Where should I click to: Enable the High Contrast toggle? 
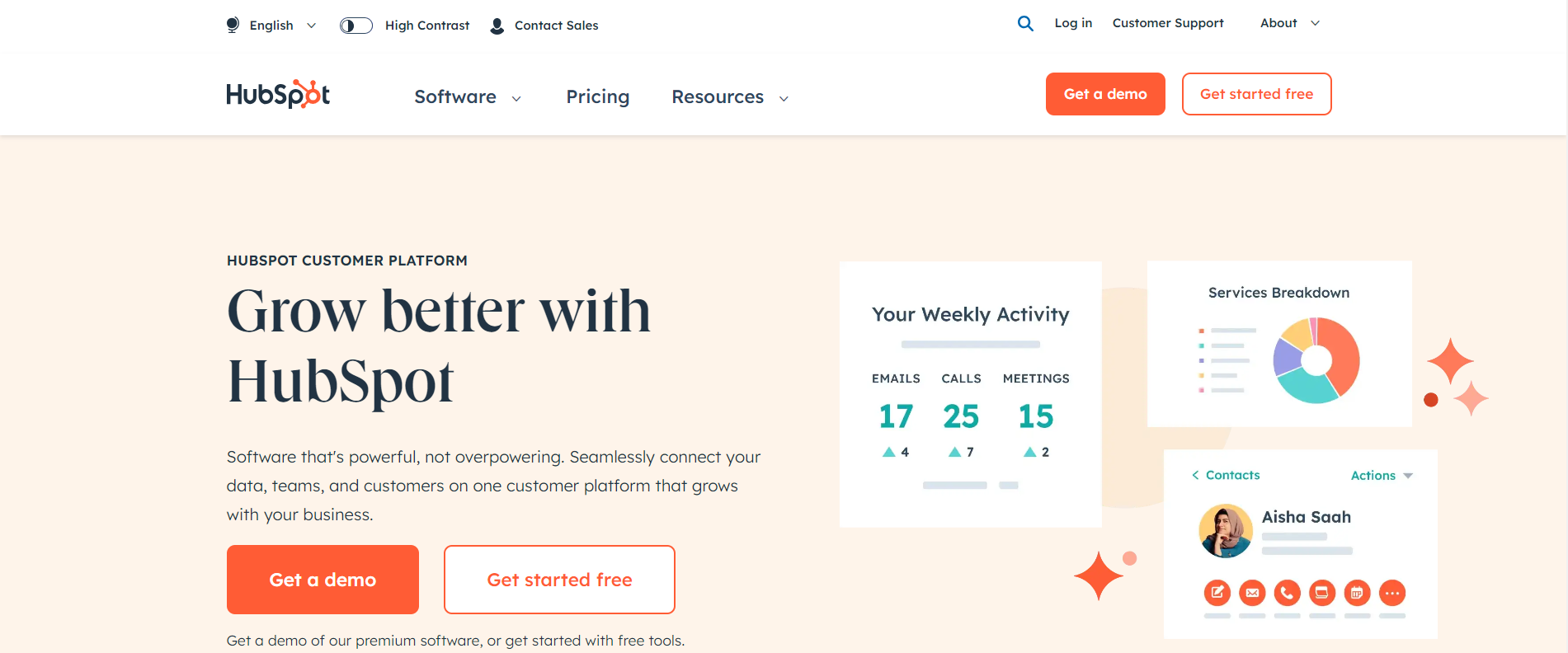(x=356, y=25)
